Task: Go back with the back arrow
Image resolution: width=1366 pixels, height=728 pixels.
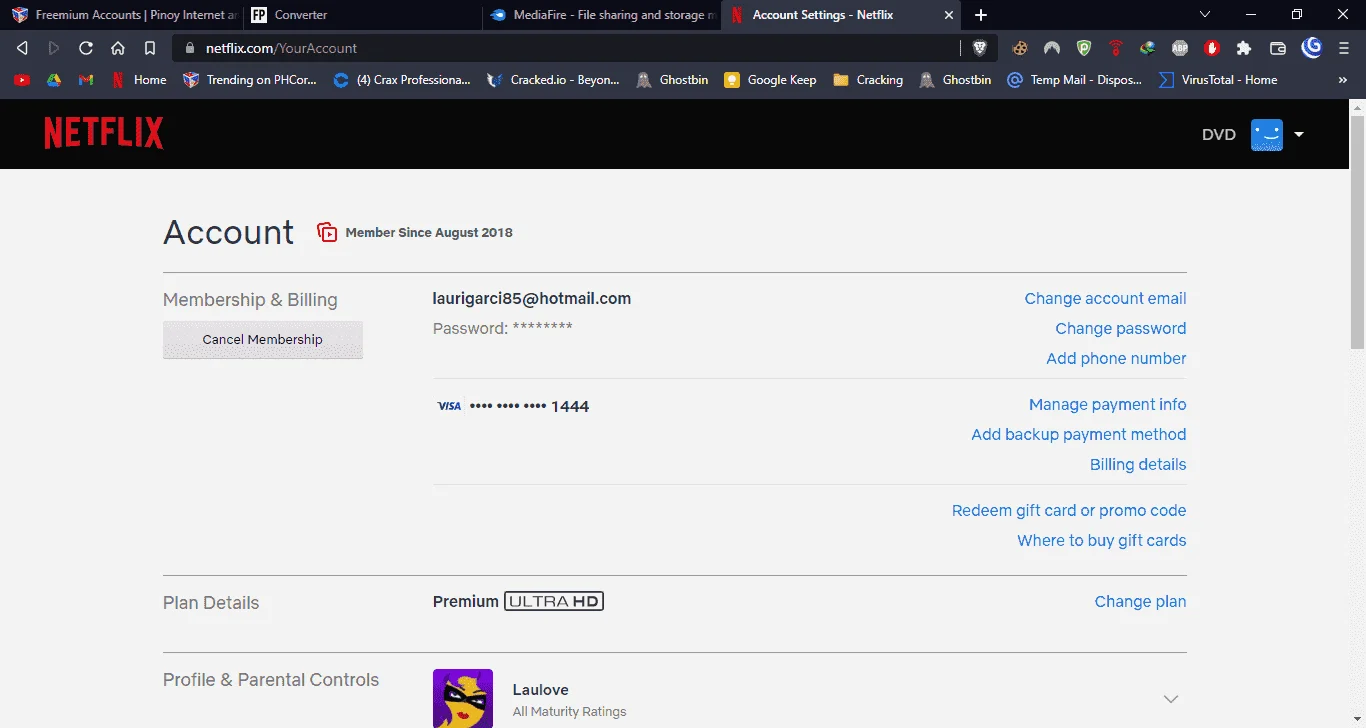Action: pos(22,48)
